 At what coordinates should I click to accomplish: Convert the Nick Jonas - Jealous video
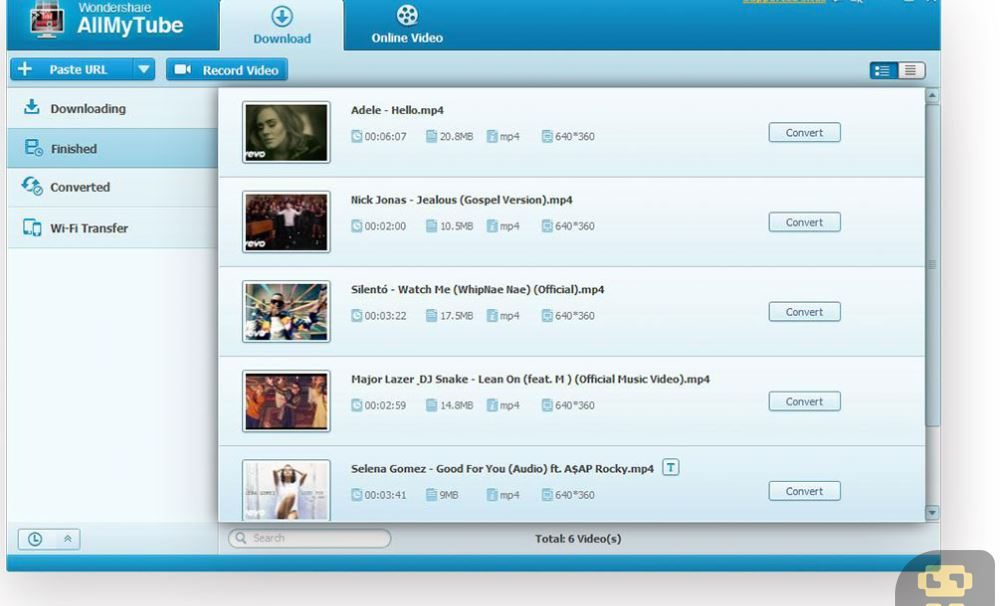(804, 222)
